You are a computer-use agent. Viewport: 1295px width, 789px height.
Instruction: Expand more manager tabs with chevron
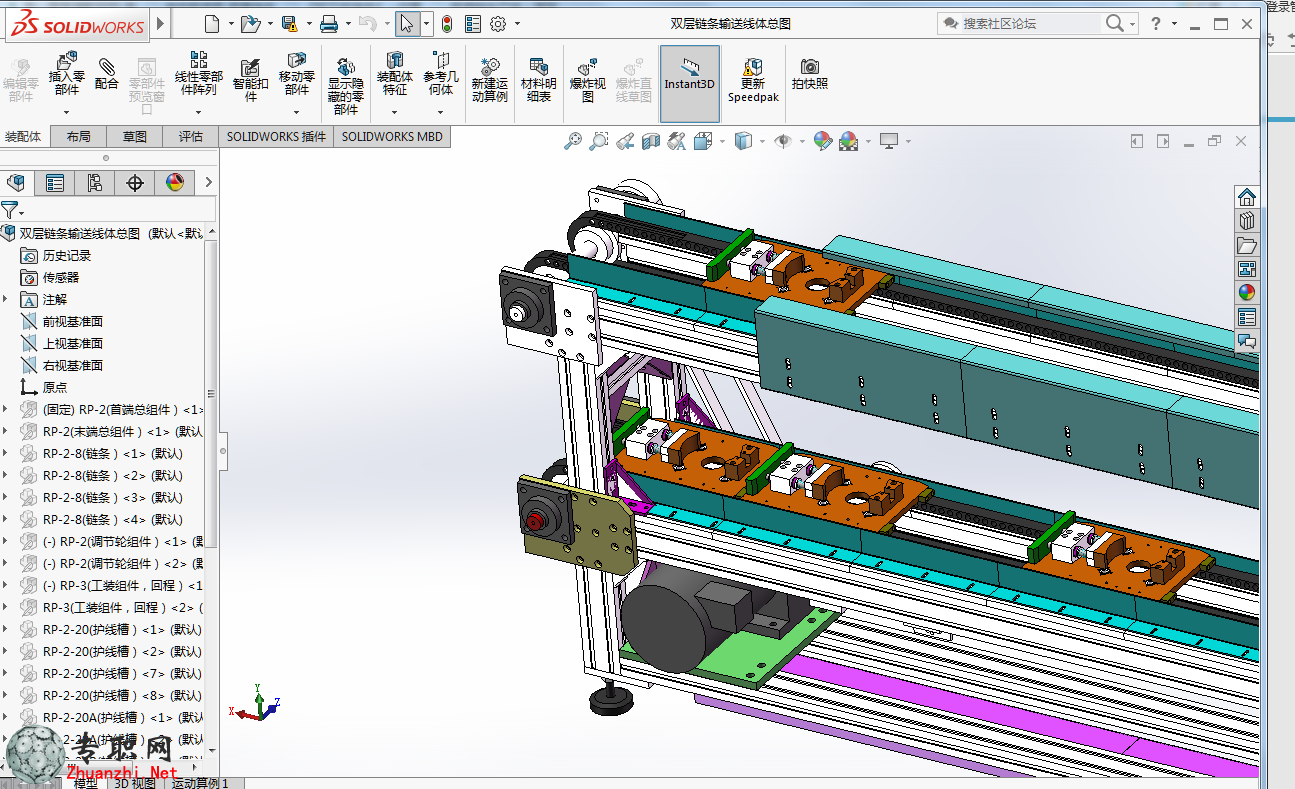208,182
